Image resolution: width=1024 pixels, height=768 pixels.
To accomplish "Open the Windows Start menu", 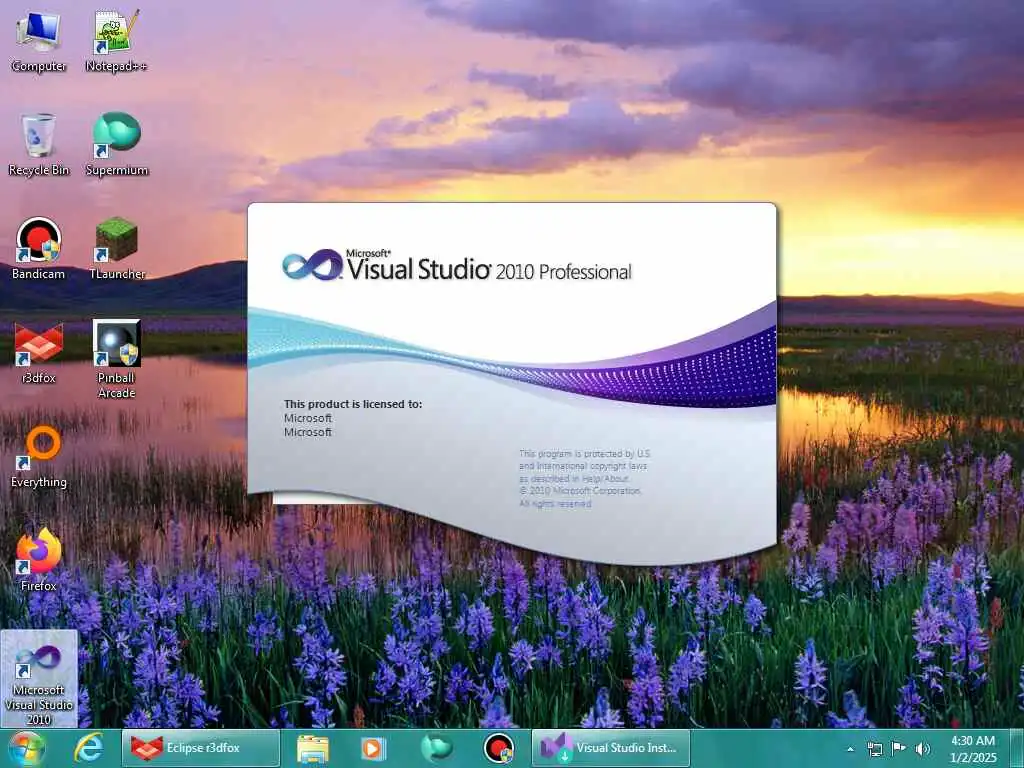I will tap(26, 748).
